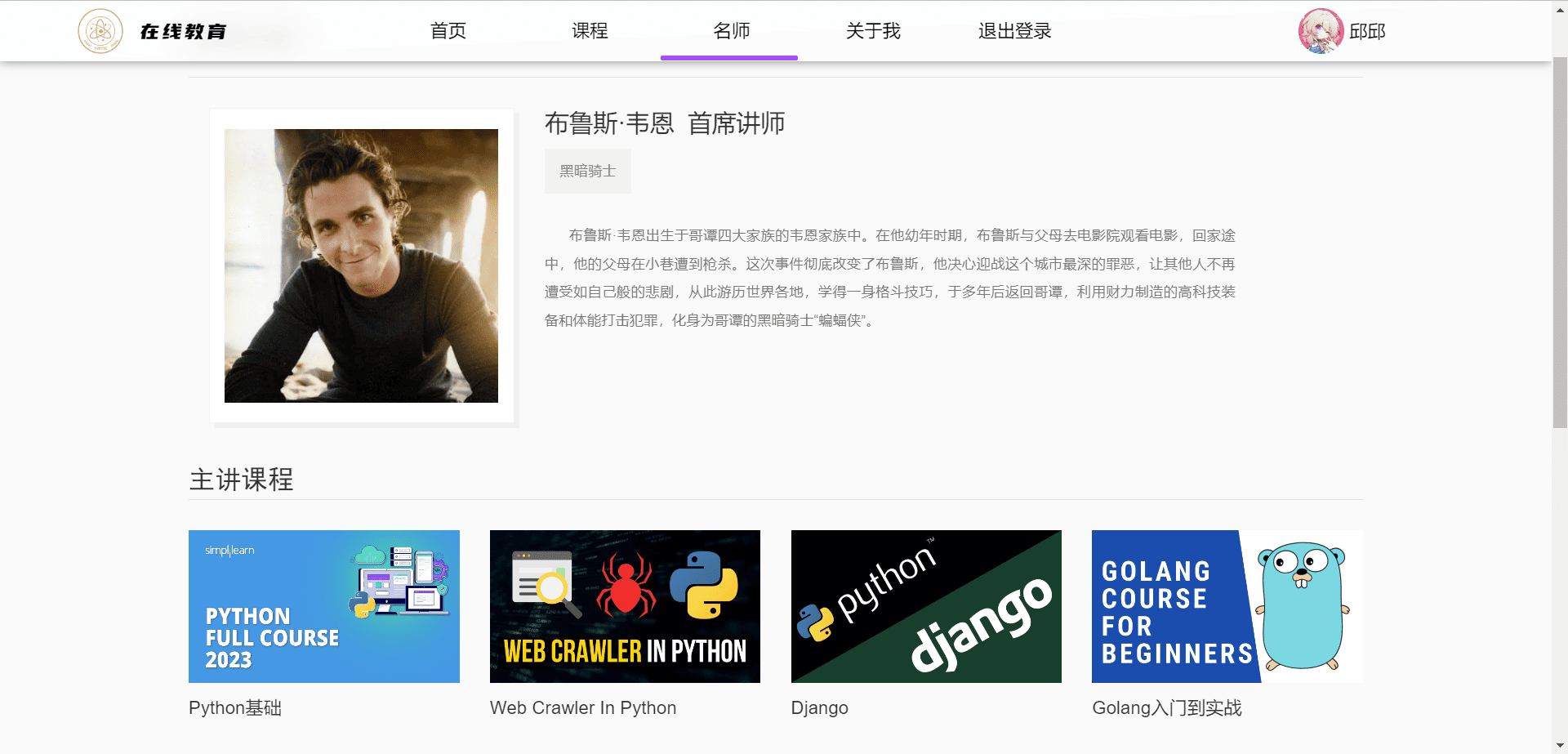Open the 关于我 page
The height and width of the screenshot is (754, 1568).
[873, 31]
